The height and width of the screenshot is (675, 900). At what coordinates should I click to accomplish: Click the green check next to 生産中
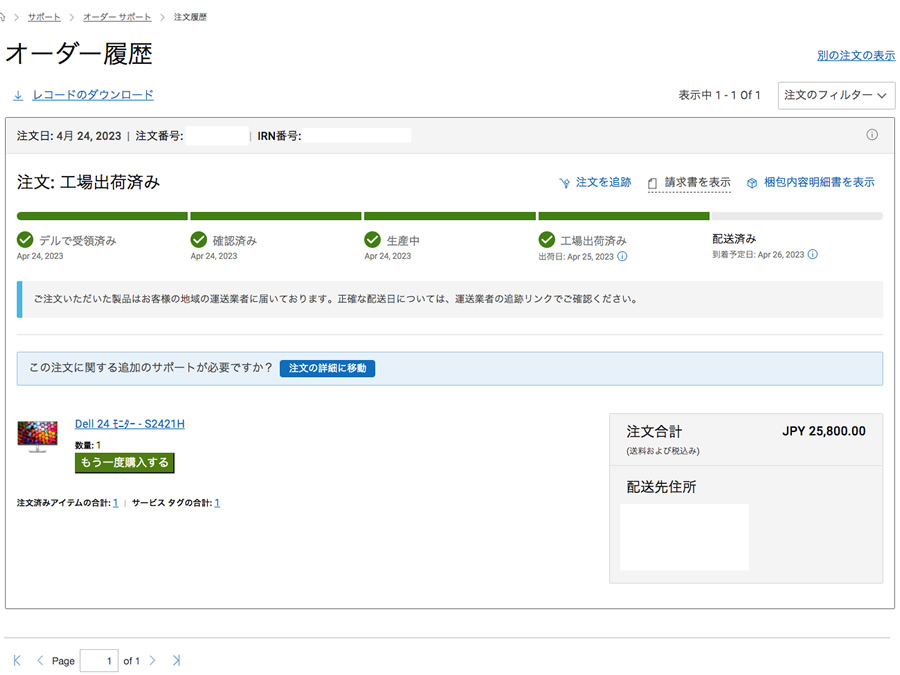click(x=373, y=239)
